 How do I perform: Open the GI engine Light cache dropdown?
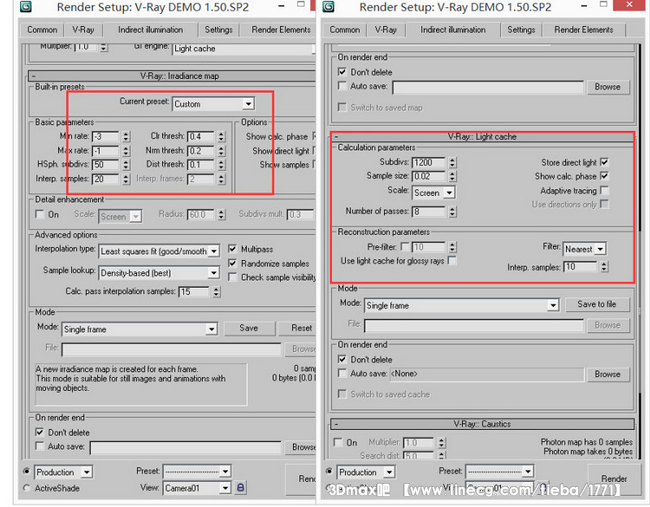point(244,49)
